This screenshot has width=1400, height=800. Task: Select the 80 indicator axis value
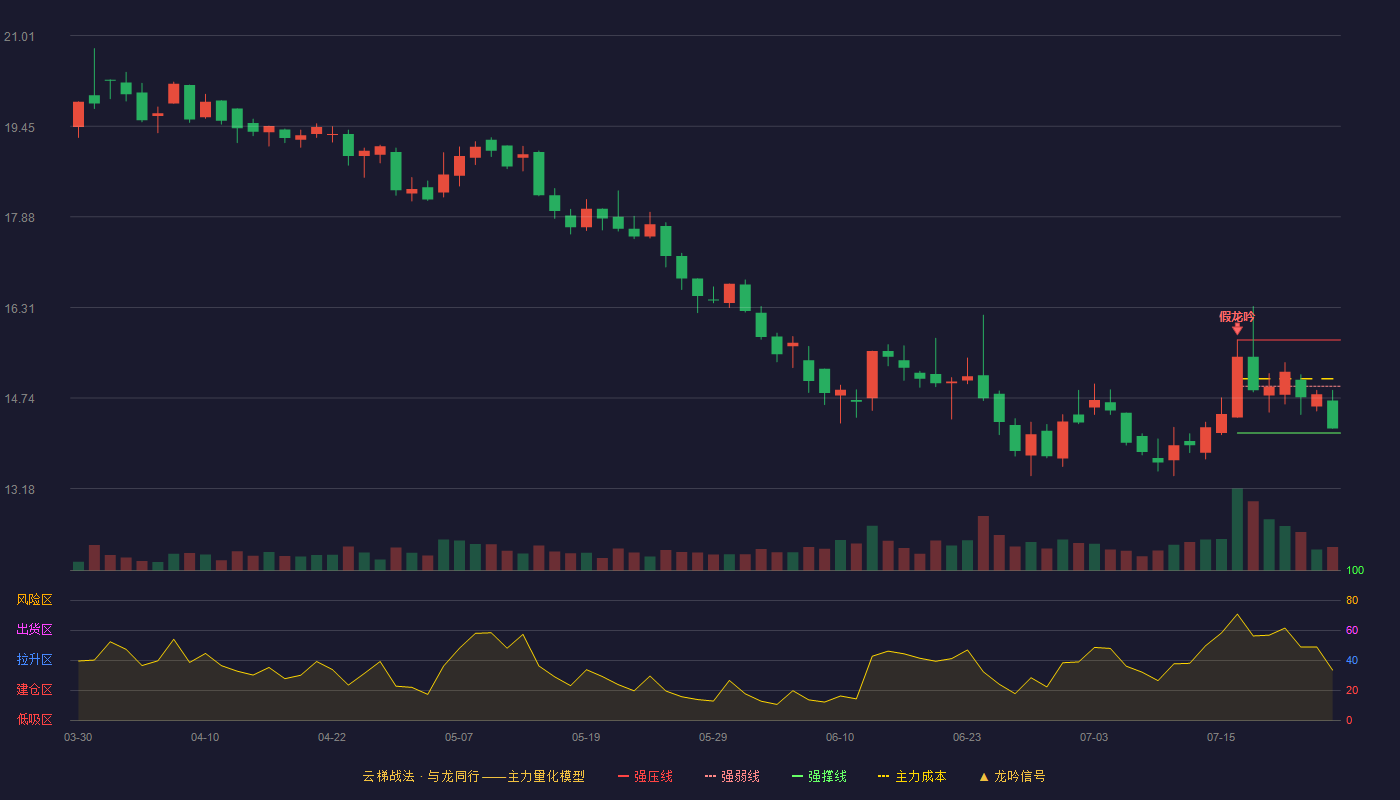pyautogui.click(x=1352, y=601)
